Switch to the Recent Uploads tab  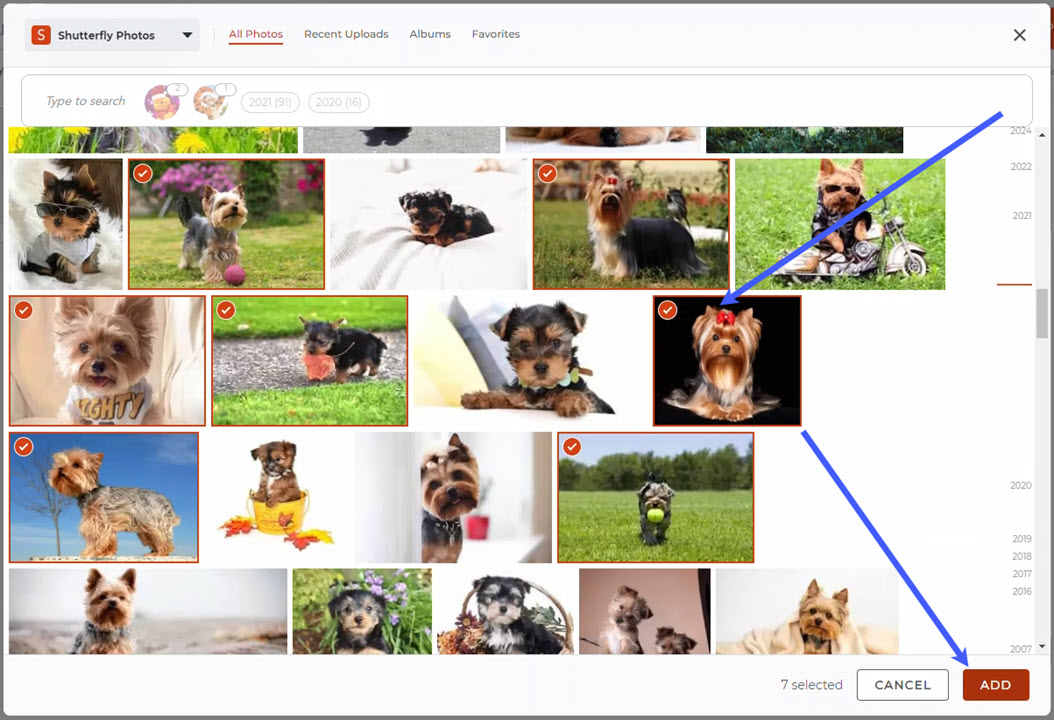coord(346,34)
